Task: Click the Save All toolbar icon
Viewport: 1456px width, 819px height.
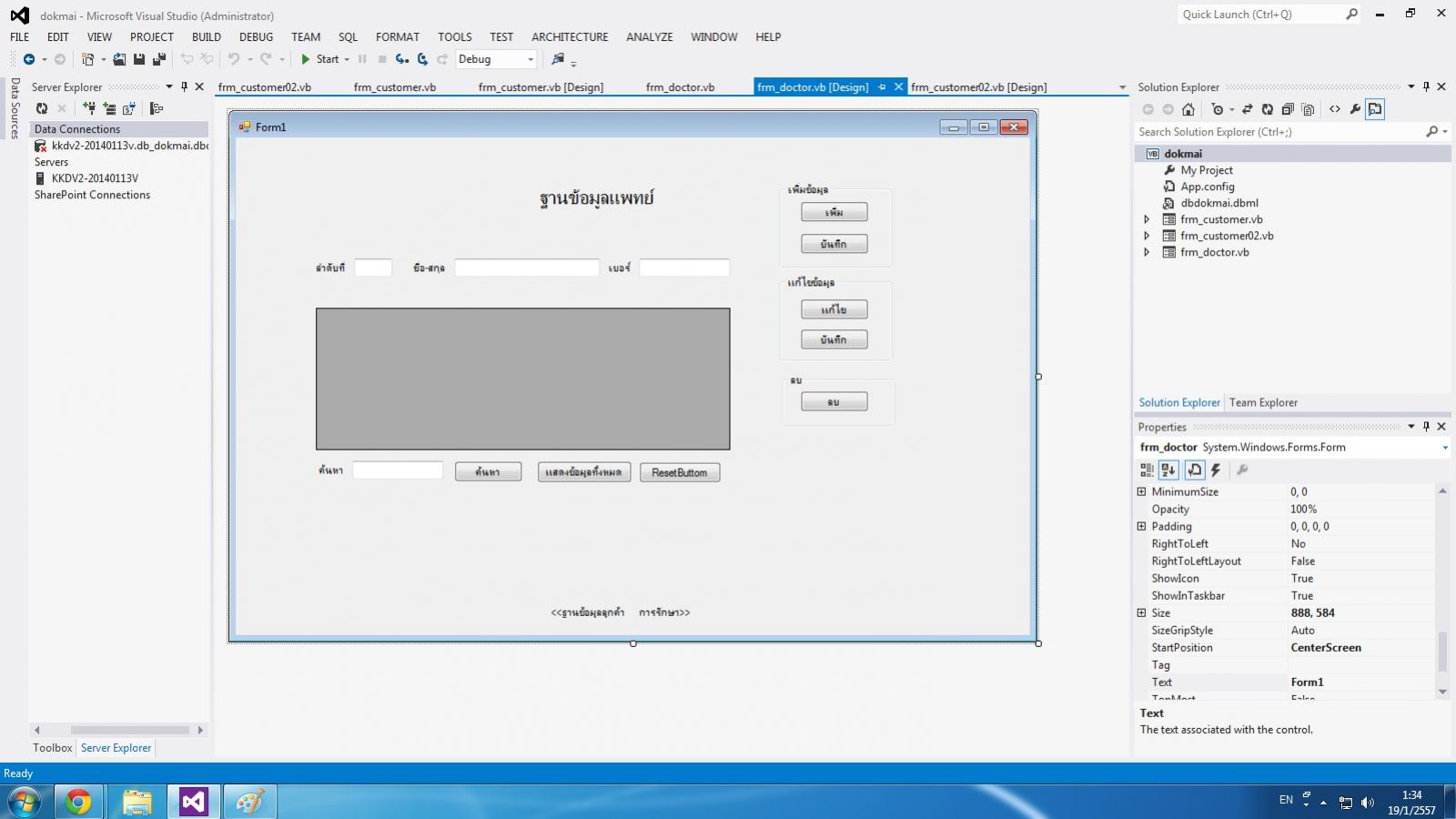Action: [159, 59]
